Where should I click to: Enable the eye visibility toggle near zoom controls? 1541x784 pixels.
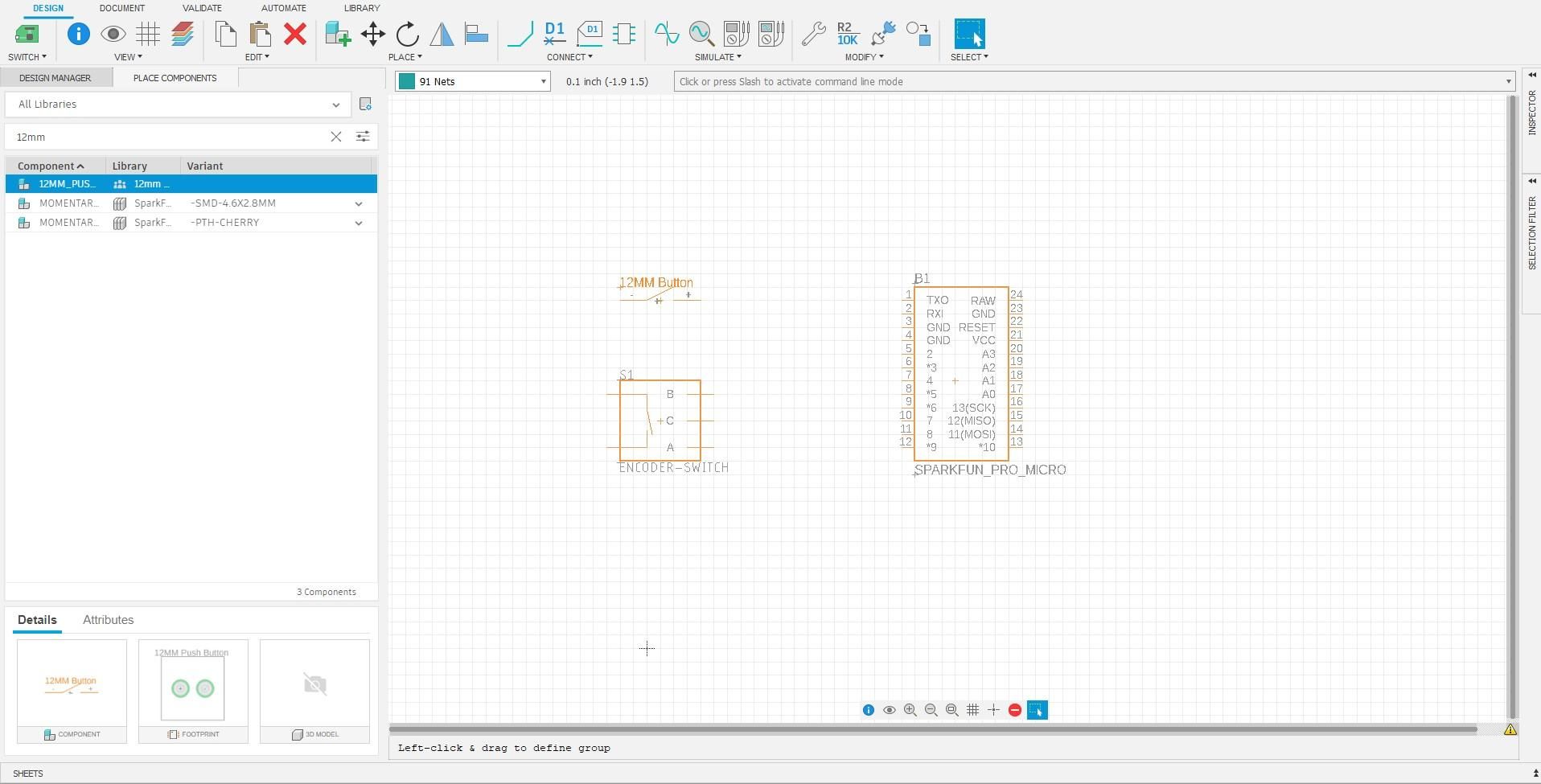890,710
